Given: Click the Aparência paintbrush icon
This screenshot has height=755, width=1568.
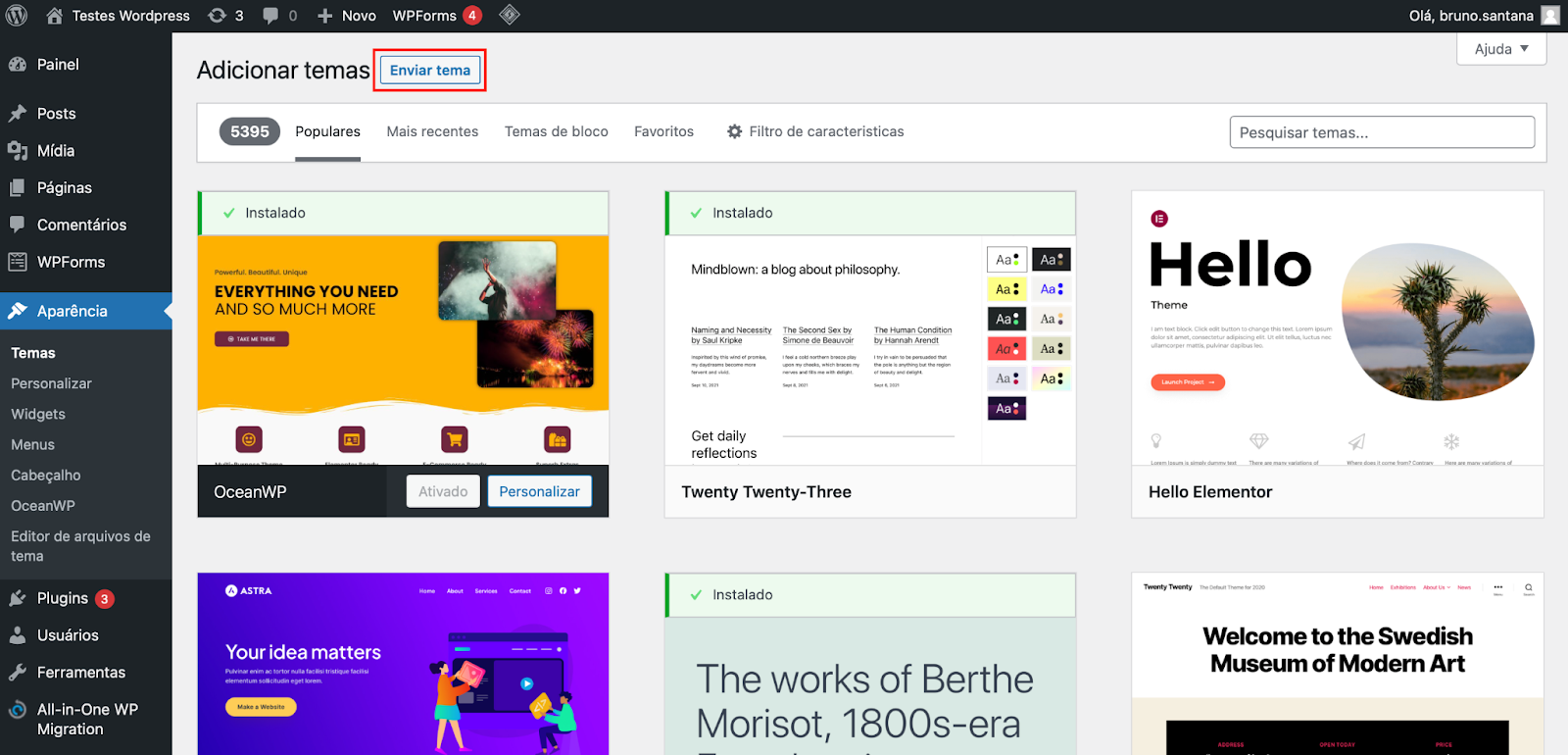Looking at the screenshot, I should pyautogui.click(x=18, y=311).
